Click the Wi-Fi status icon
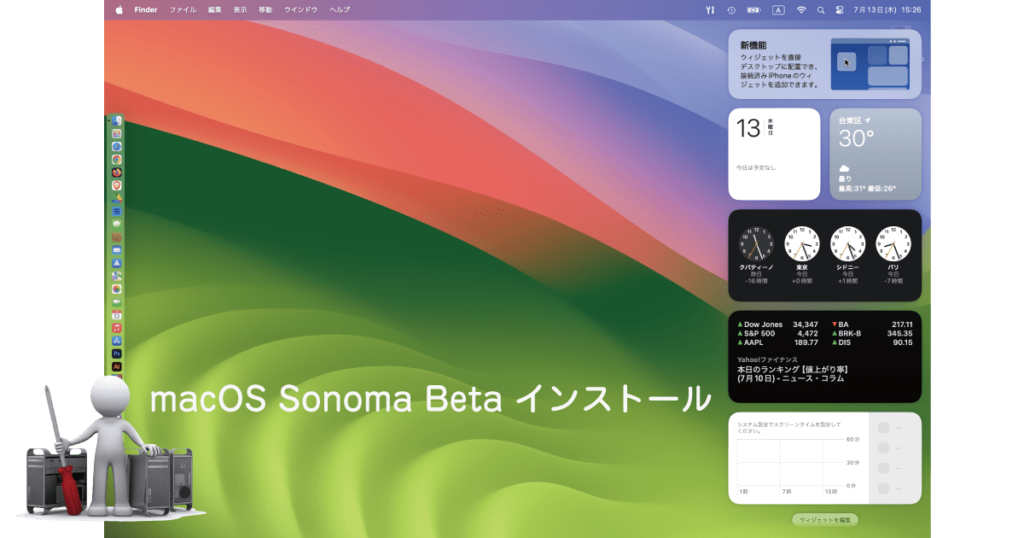This screenshot has height=538, width=1024. (x=801, y=10)
